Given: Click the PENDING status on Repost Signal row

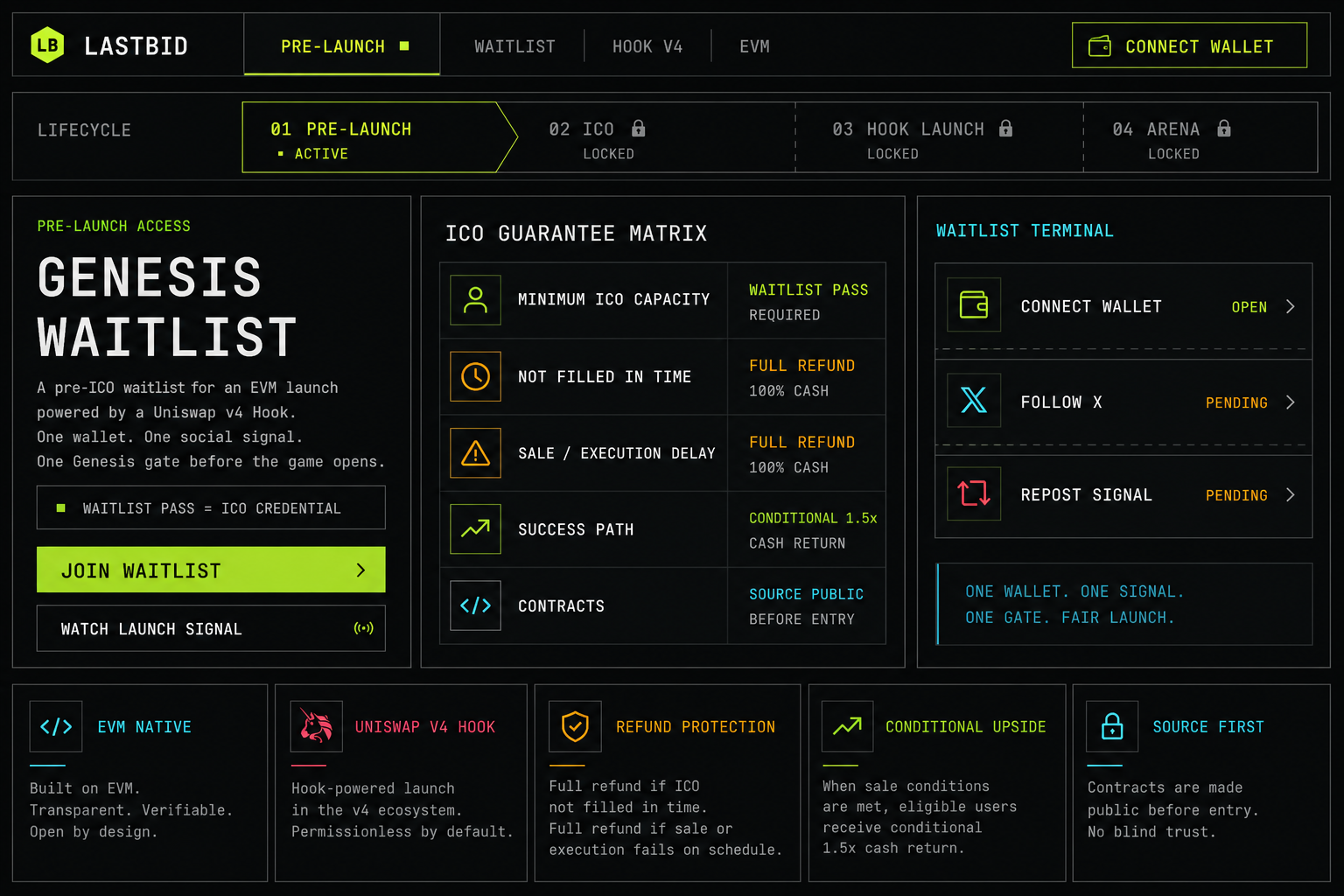Looking at the screenshot, I should click(x=1236, y=495).
